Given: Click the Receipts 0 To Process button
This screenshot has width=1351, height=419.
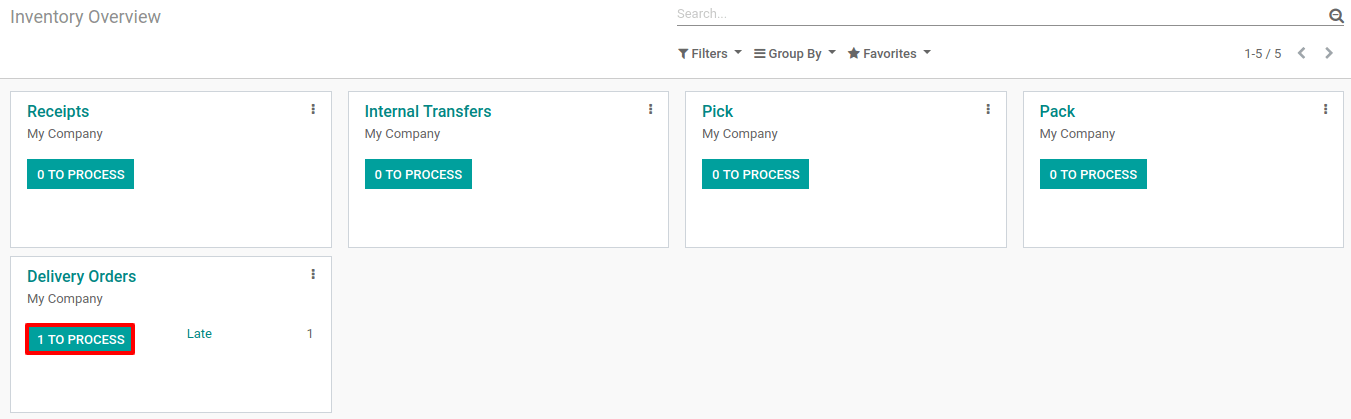Looking at the screenshot, I should tap(80, 174).
